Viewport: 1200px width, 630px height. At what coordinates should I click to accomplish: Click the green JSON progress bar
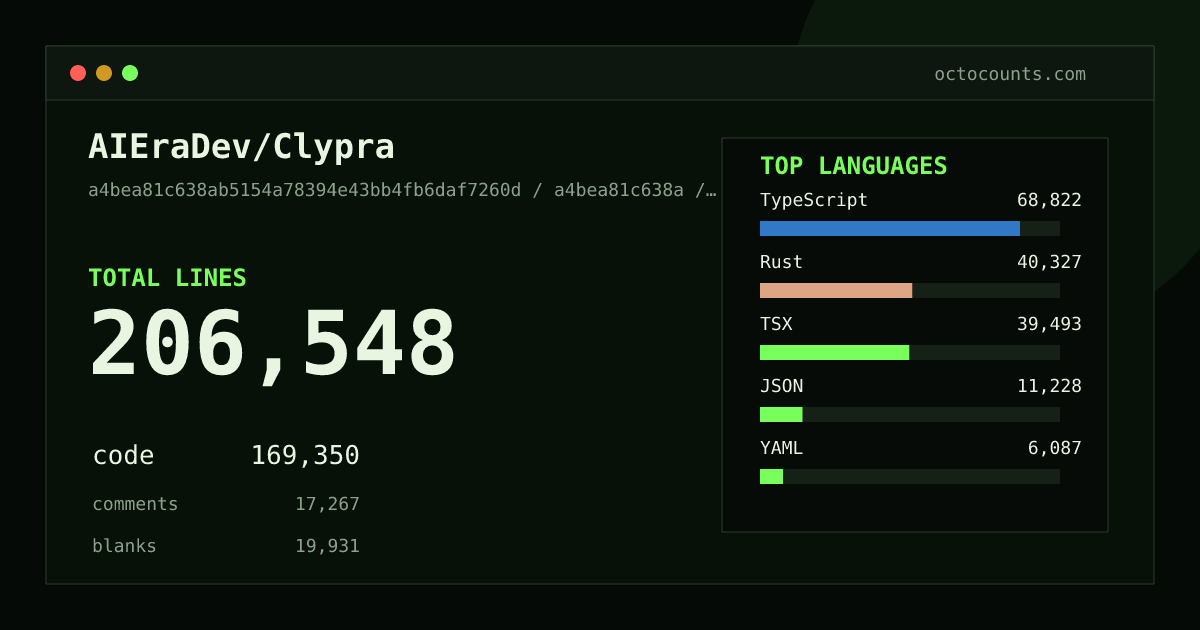point(781,414)
